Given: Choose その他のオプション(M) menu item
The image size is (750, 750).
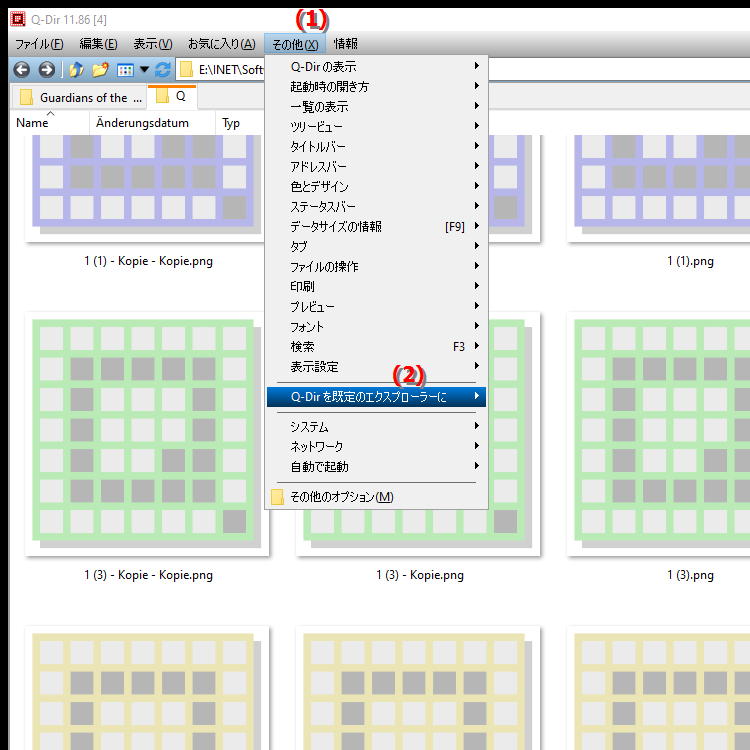Looking at the screenshot, I should pyautogui.click(x=376, y=497).
